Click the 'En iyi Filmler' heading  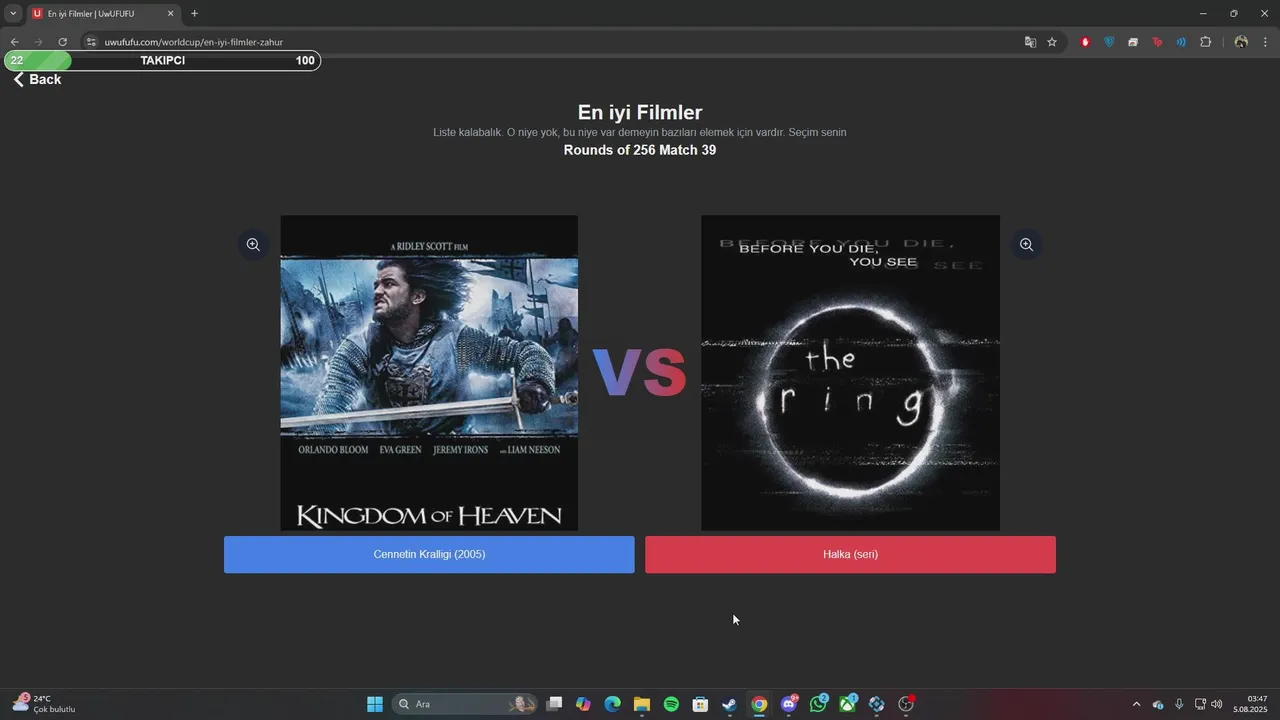coord(640,112)
